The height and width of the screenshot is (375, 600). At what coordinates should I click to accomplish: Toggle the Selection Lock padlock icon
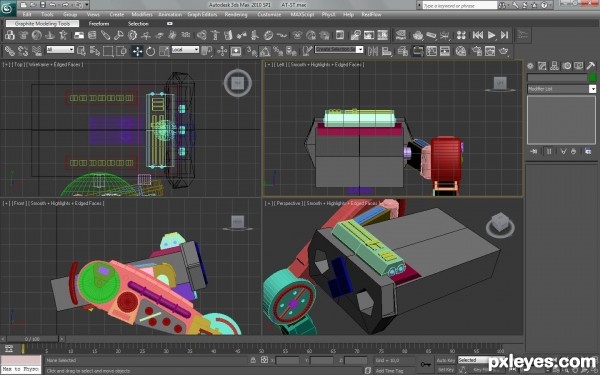tap(253, 360)
